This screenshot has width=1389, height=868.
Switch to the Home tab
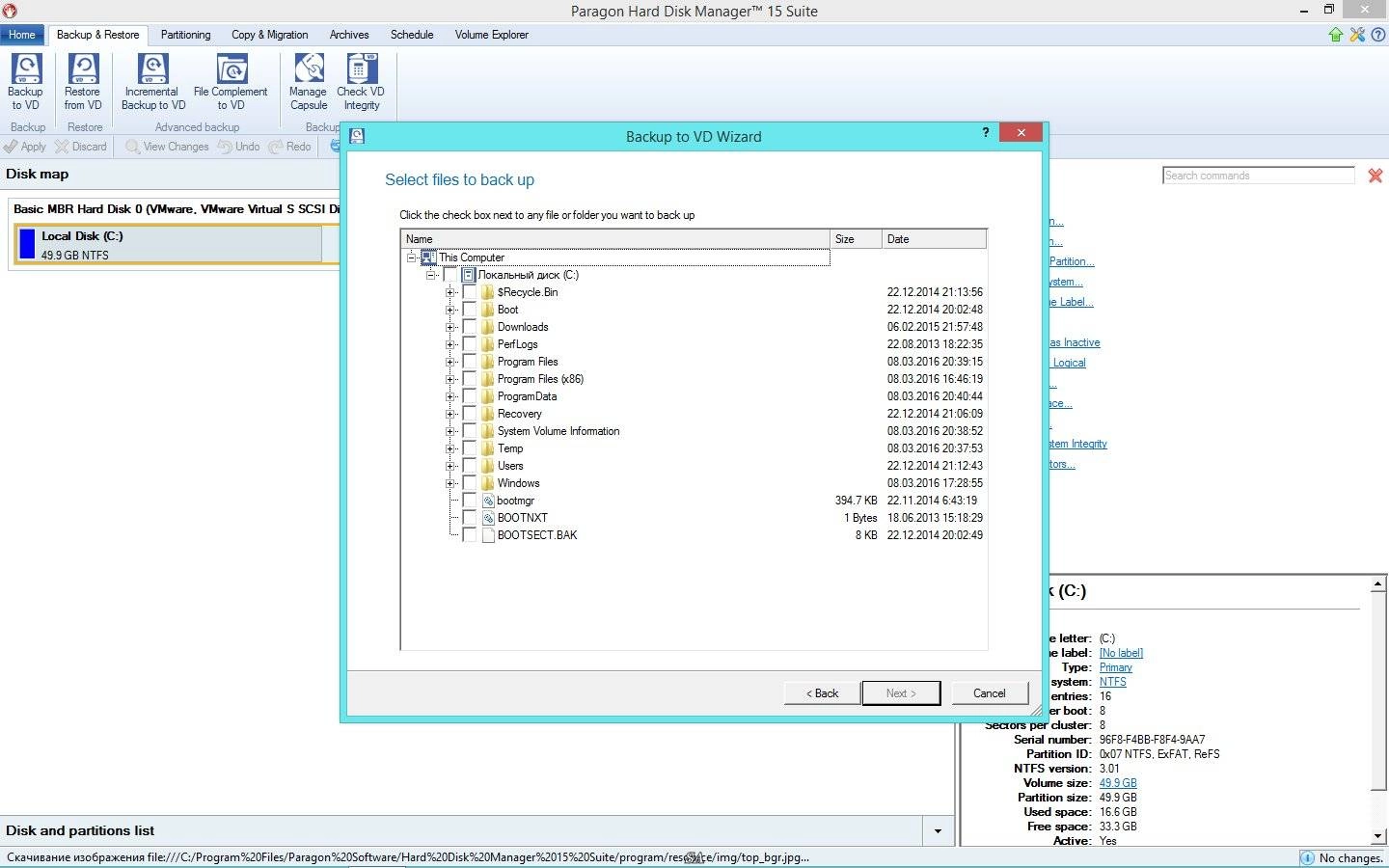point(22,35)
